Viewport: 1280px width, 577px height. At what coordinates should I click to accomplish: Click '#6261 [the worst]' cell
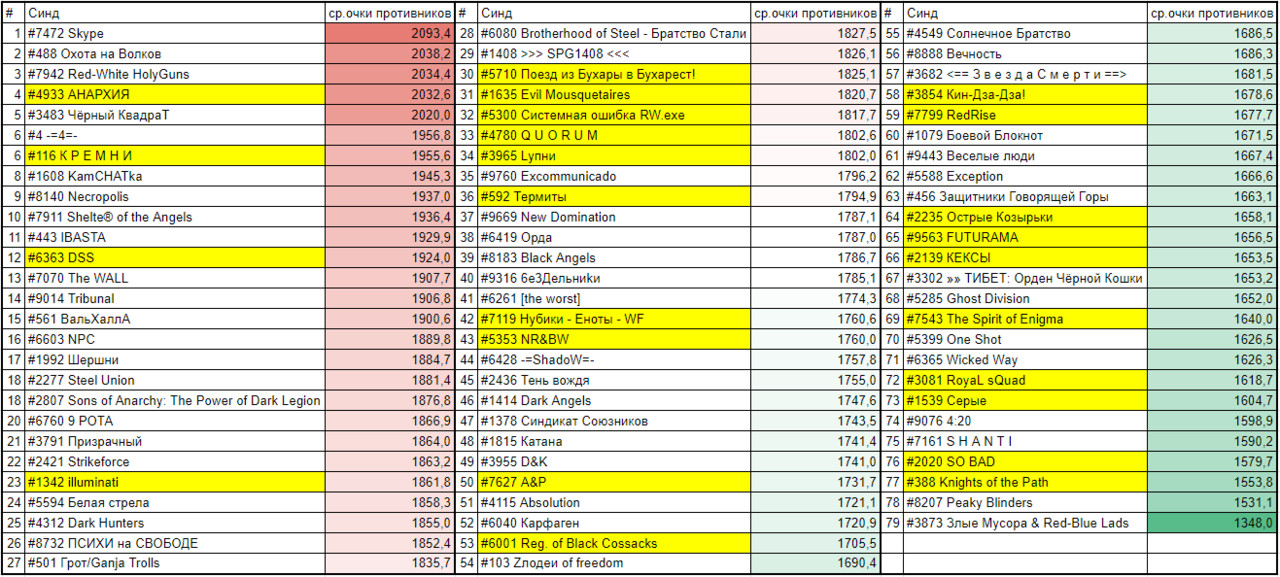click(x=613, y=298)
